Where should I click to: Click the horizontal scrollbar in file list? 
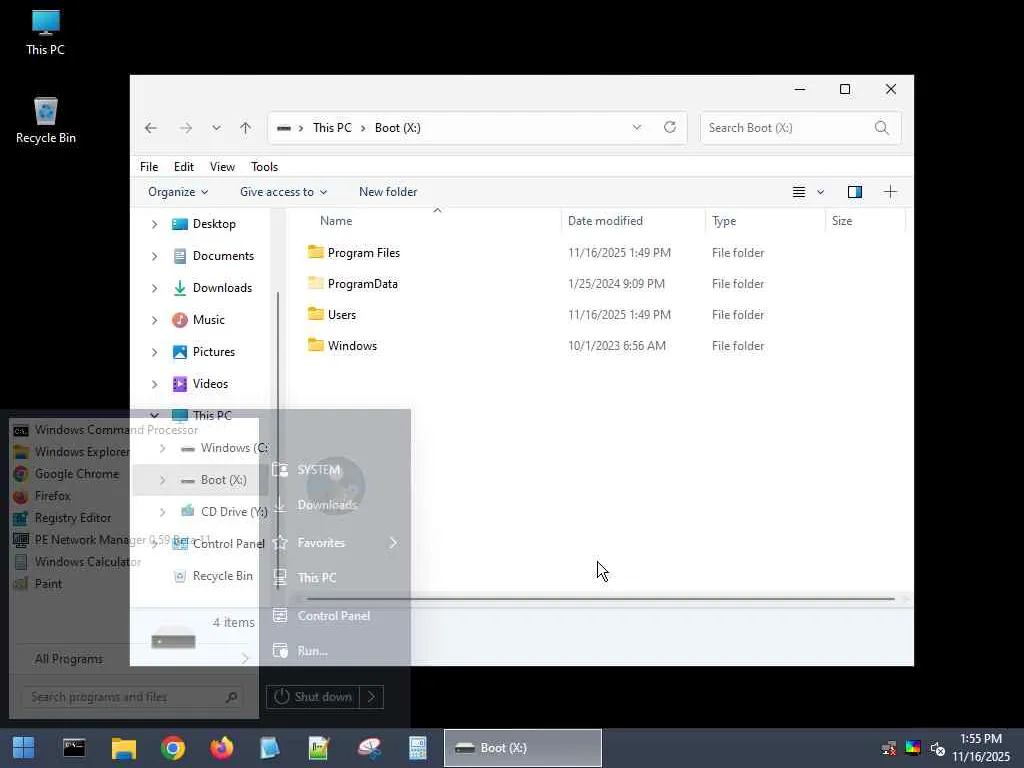[x=600, y=599]
